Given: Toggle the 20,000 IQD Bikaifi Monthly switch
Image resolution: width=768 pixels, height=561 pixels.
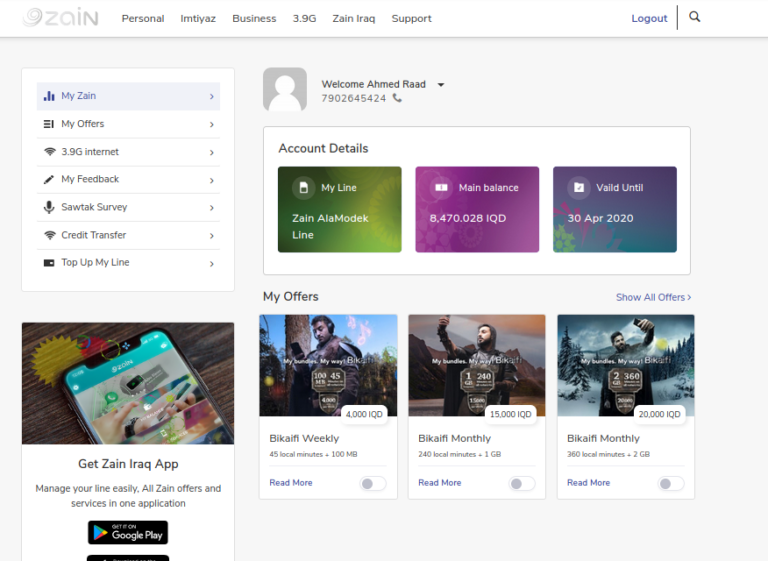Looking at the screenshot, I should coord(671,484).
